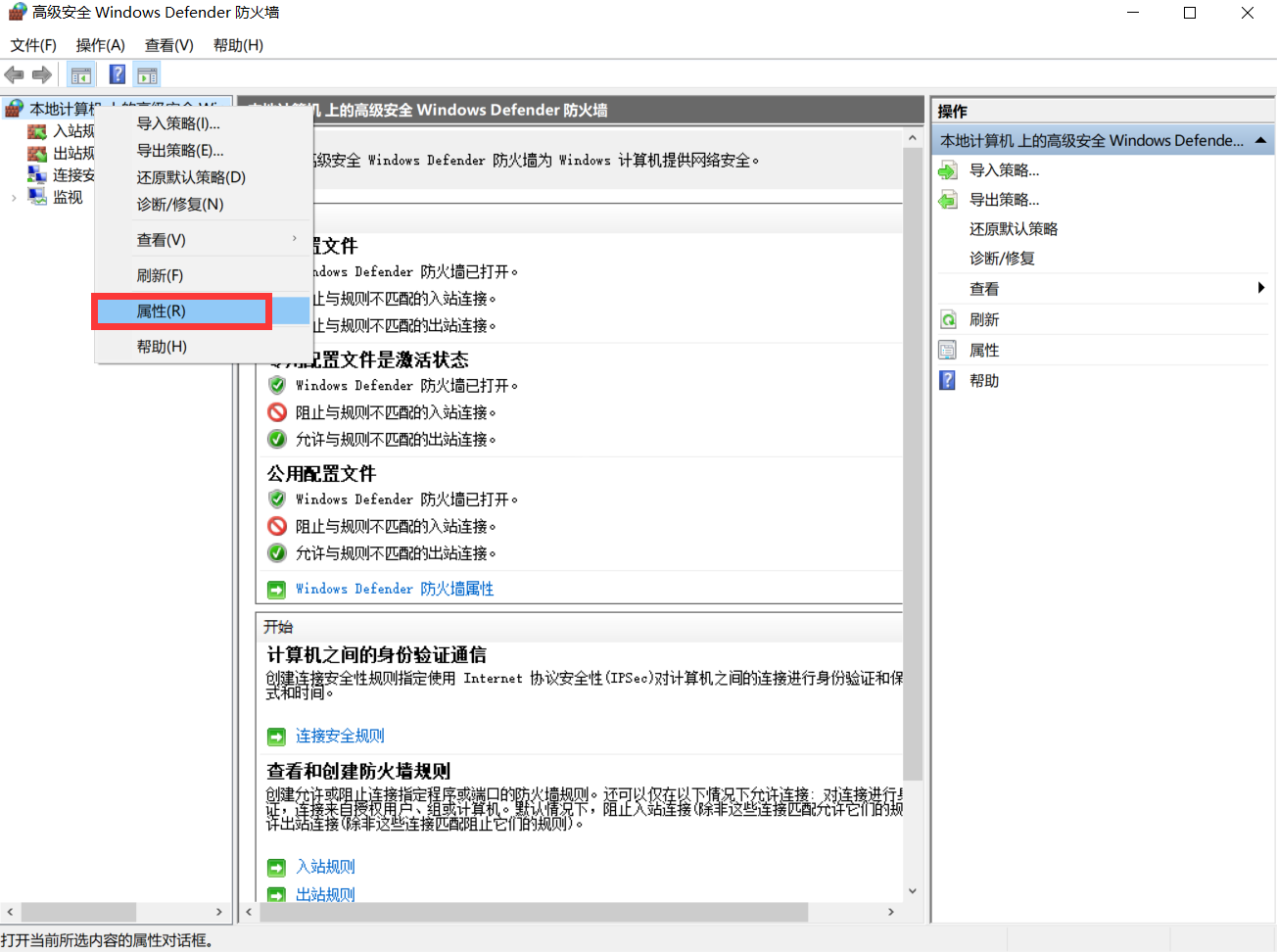Click the main pane scroll down arrow

[x=913, y=891]
